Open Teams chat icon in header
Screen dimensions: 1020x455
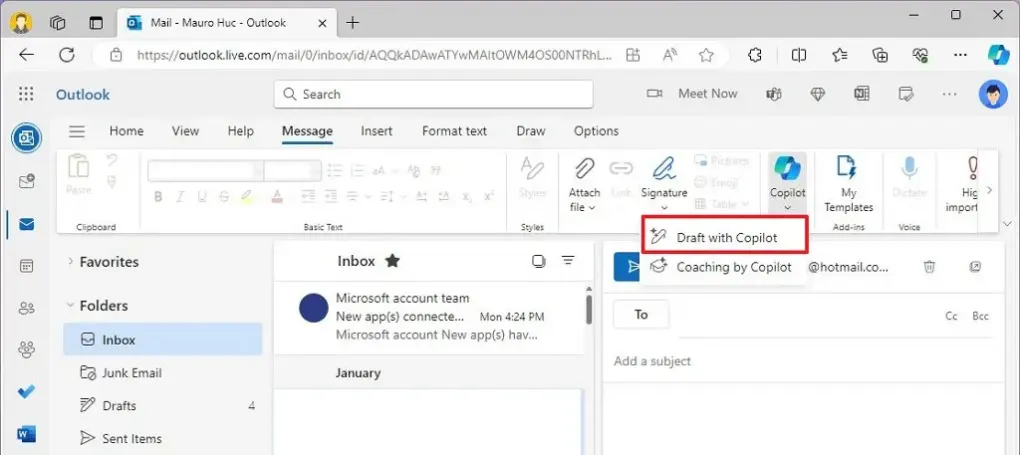pyautogui.click(x=773, y=94)
